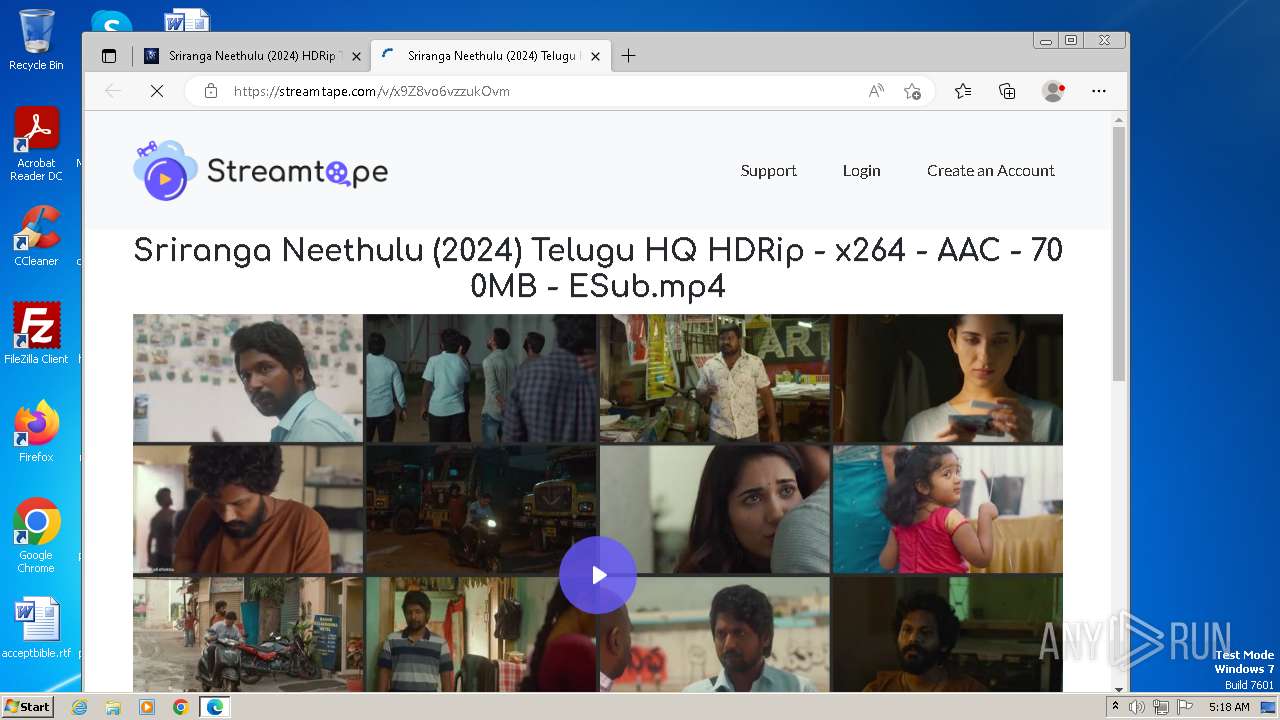Screen dimensions: 1280x720
Task: Go back to previous page
Action: (x=113, y=91)
